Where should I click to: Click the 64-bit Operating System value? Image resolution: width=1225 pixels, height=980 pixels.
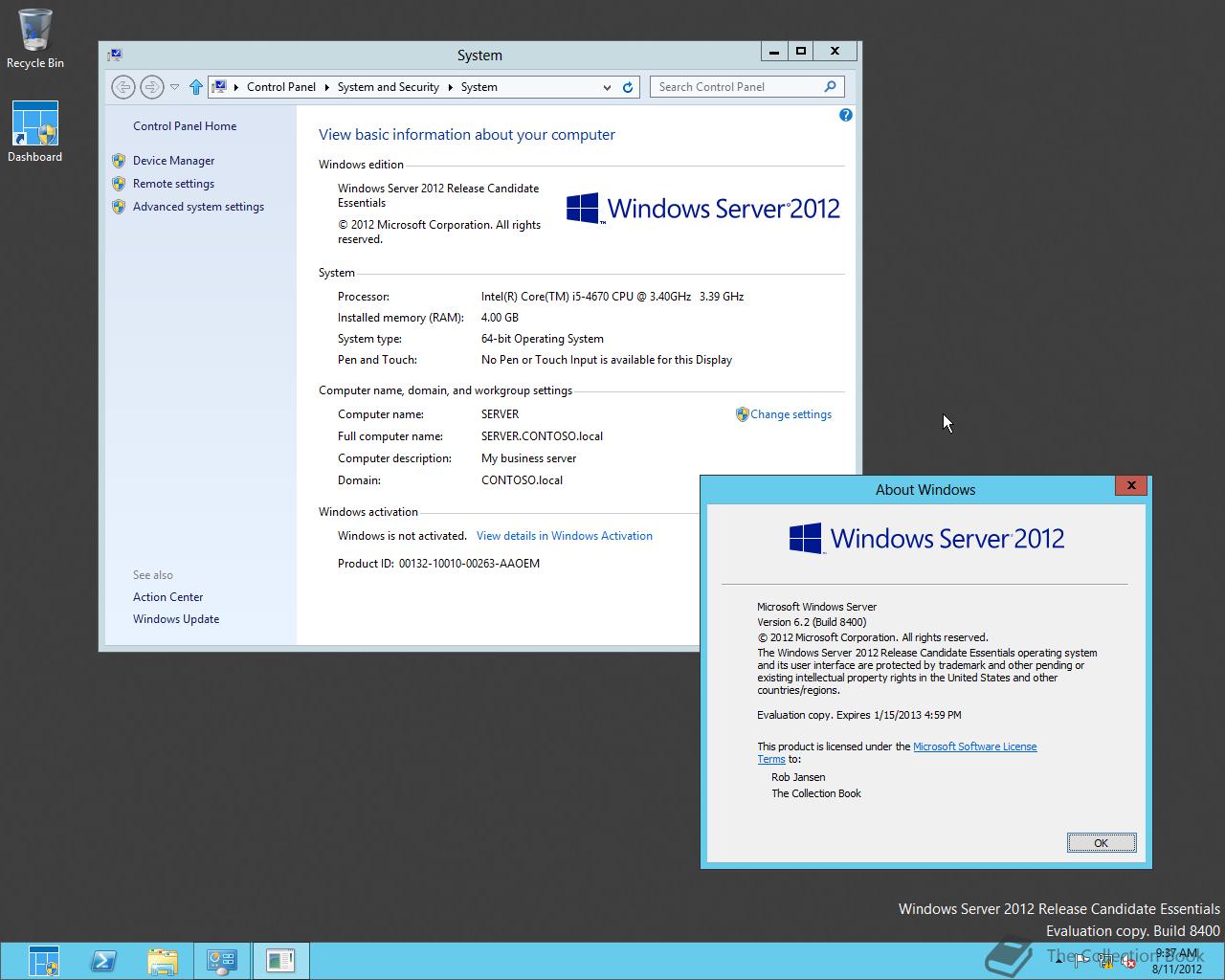pos(543,339)
